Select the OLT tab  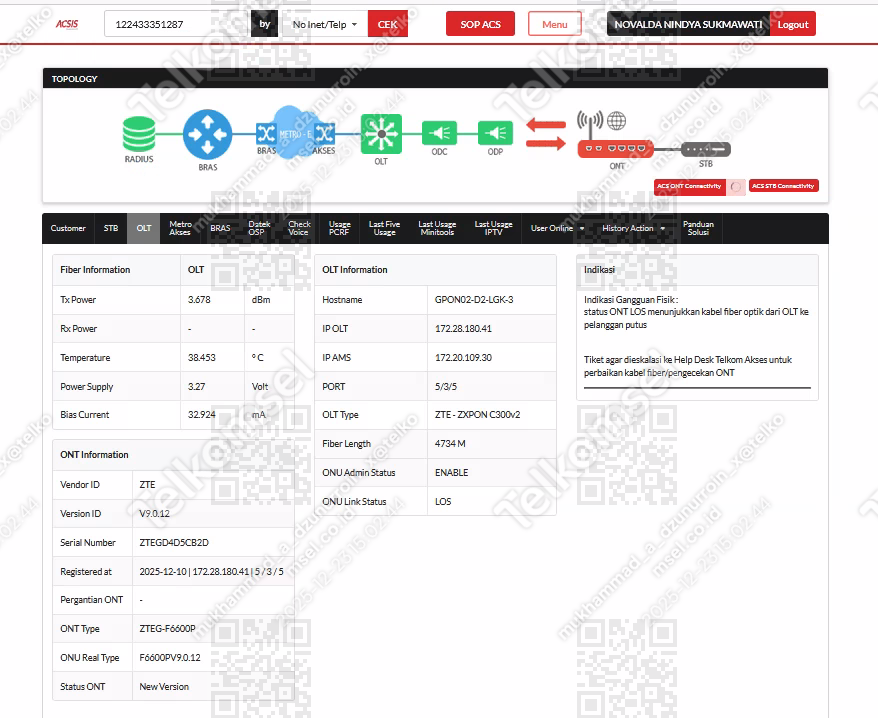(x=144, y=229)
